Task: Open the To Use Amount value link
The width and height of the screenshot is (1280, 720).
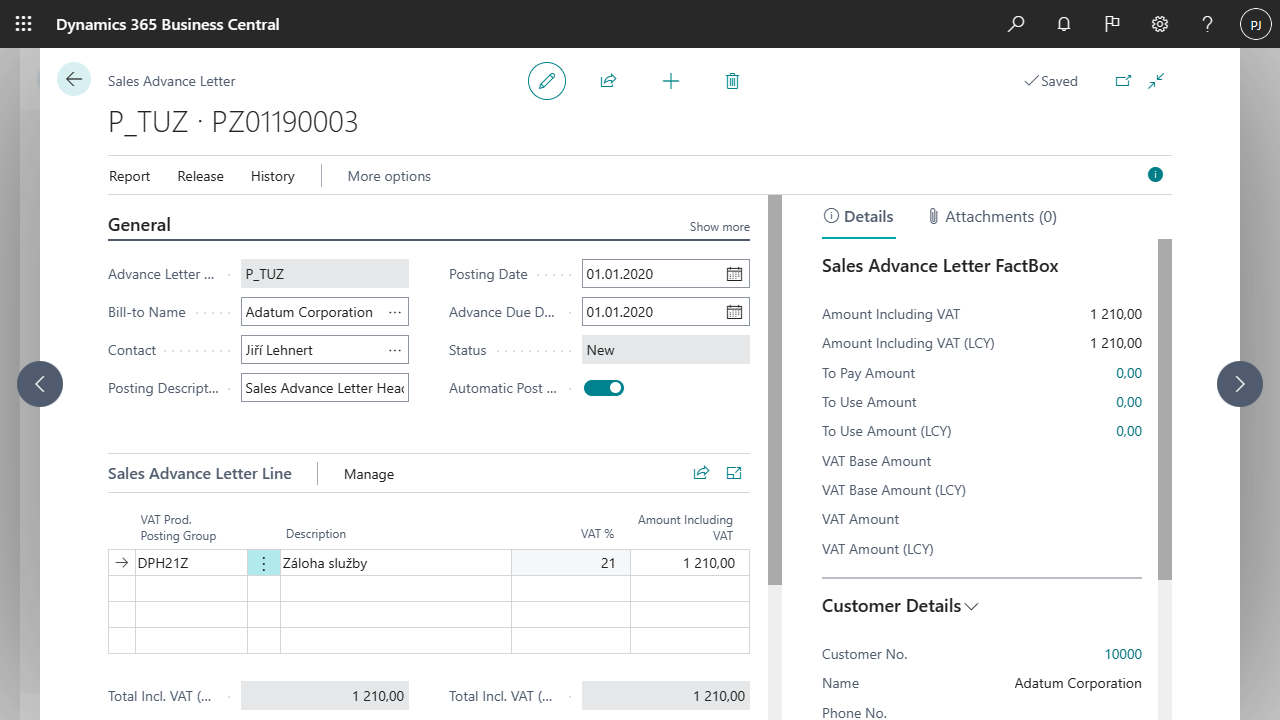Action: (x=1129, y=402)
